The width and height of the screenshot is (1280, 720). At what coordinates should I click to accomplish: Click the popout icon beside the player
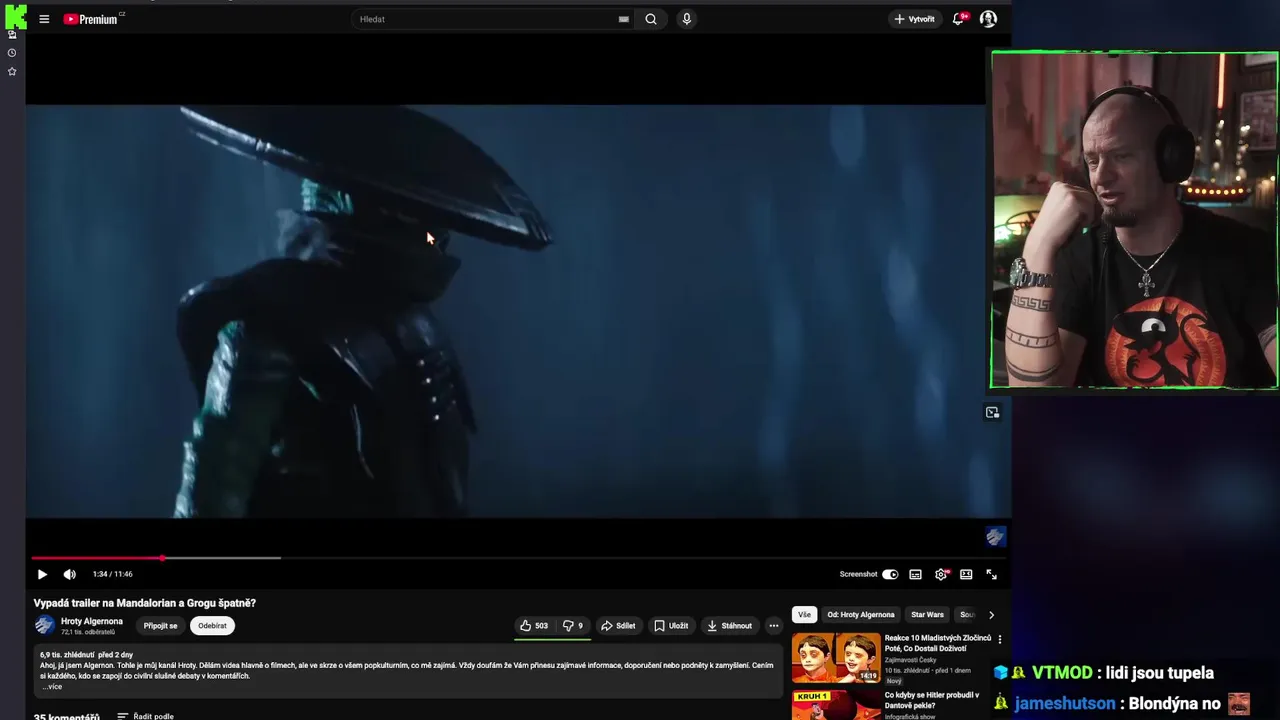click(992, 412)
